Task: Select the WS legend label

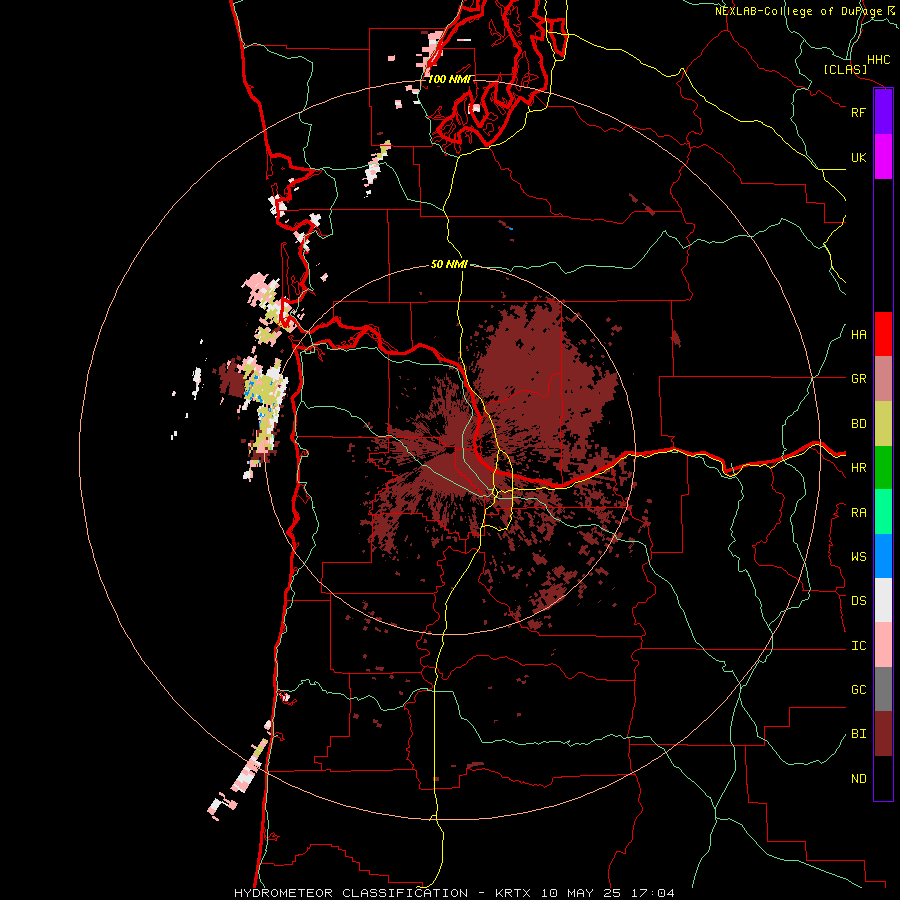Action: [858, 557]
